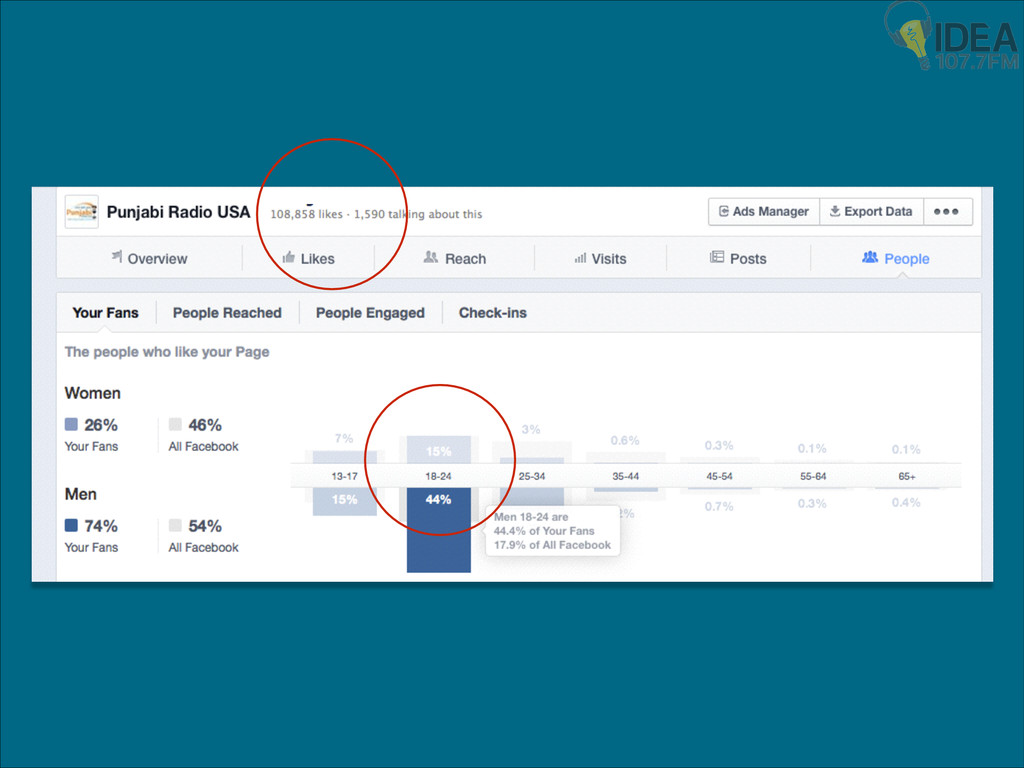This screenshot has width=1024, height=768.
Task: Click the Women Your Fans color swatch
Action: [71, 424]
